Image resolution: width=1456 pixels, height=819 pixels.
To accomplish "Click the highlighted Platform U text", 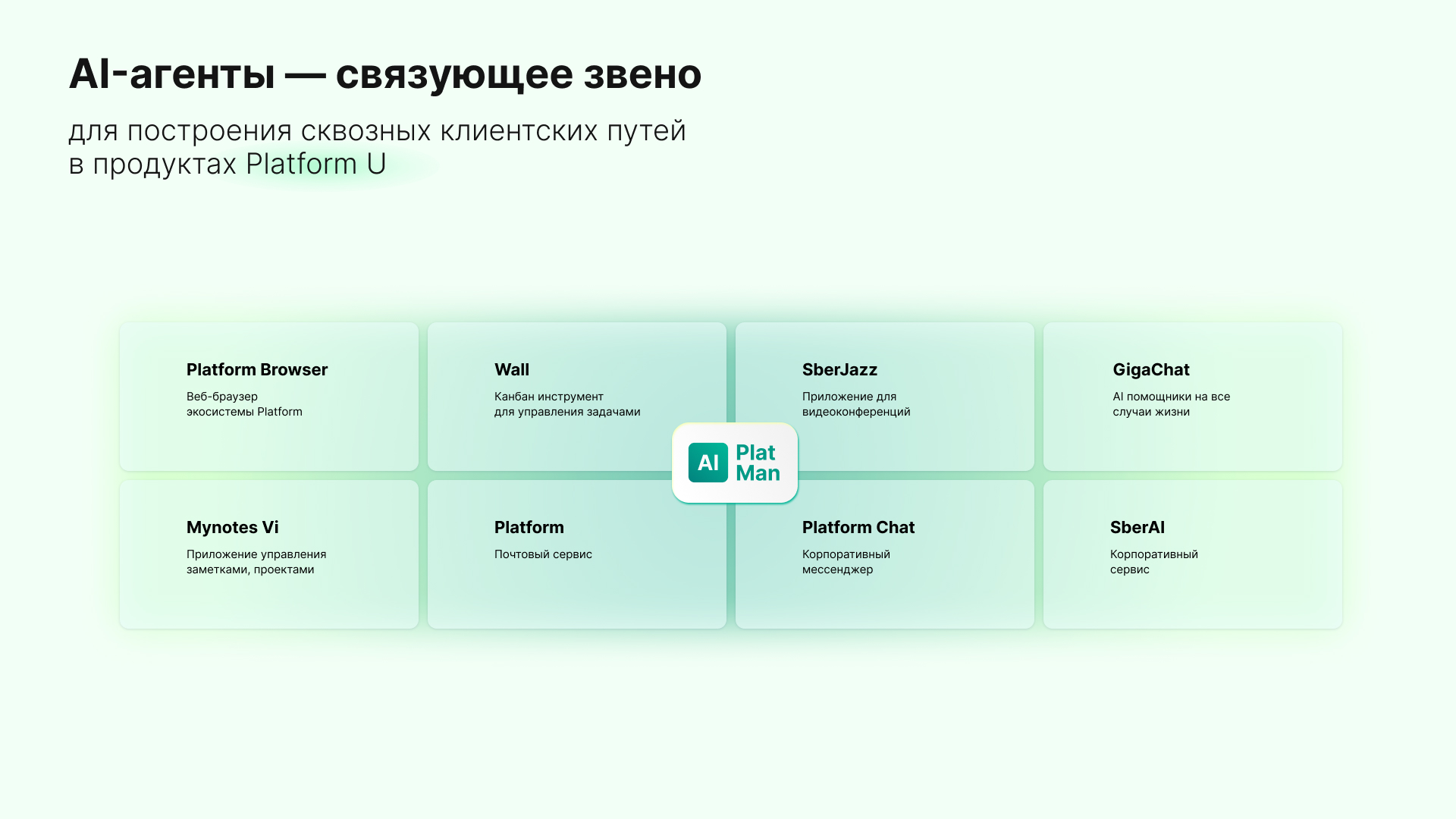I will coord(315,164).
